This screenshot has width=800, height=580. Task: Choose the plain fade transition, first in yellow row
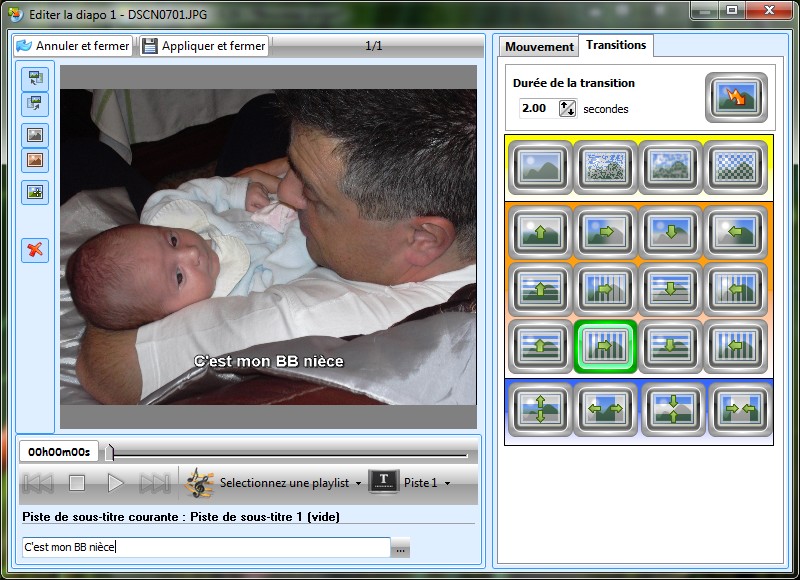[540, 166]
